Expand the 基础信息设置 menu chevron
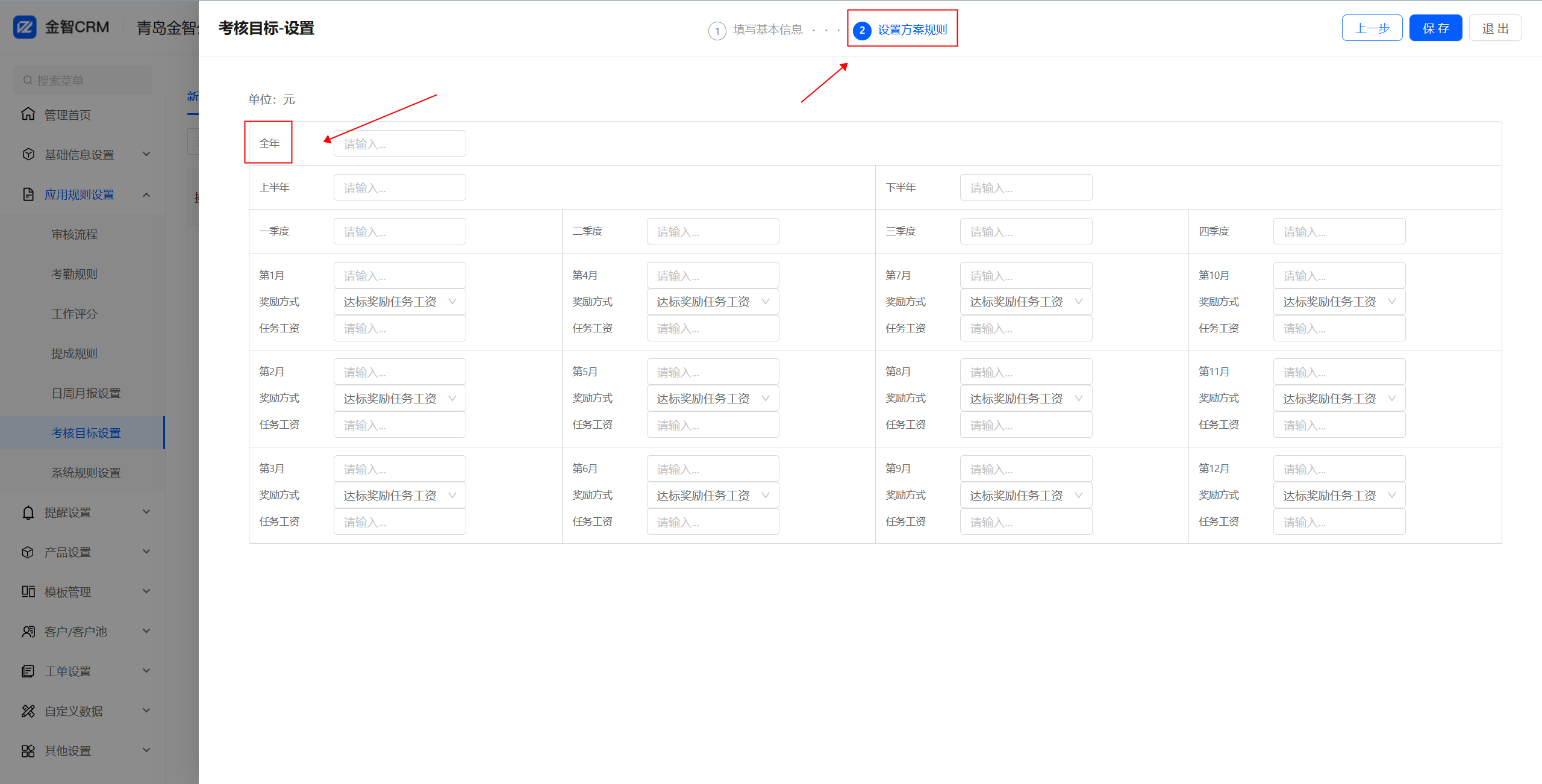The height and width of the screenshot is (784, 1542). click(x=146, y=154)
